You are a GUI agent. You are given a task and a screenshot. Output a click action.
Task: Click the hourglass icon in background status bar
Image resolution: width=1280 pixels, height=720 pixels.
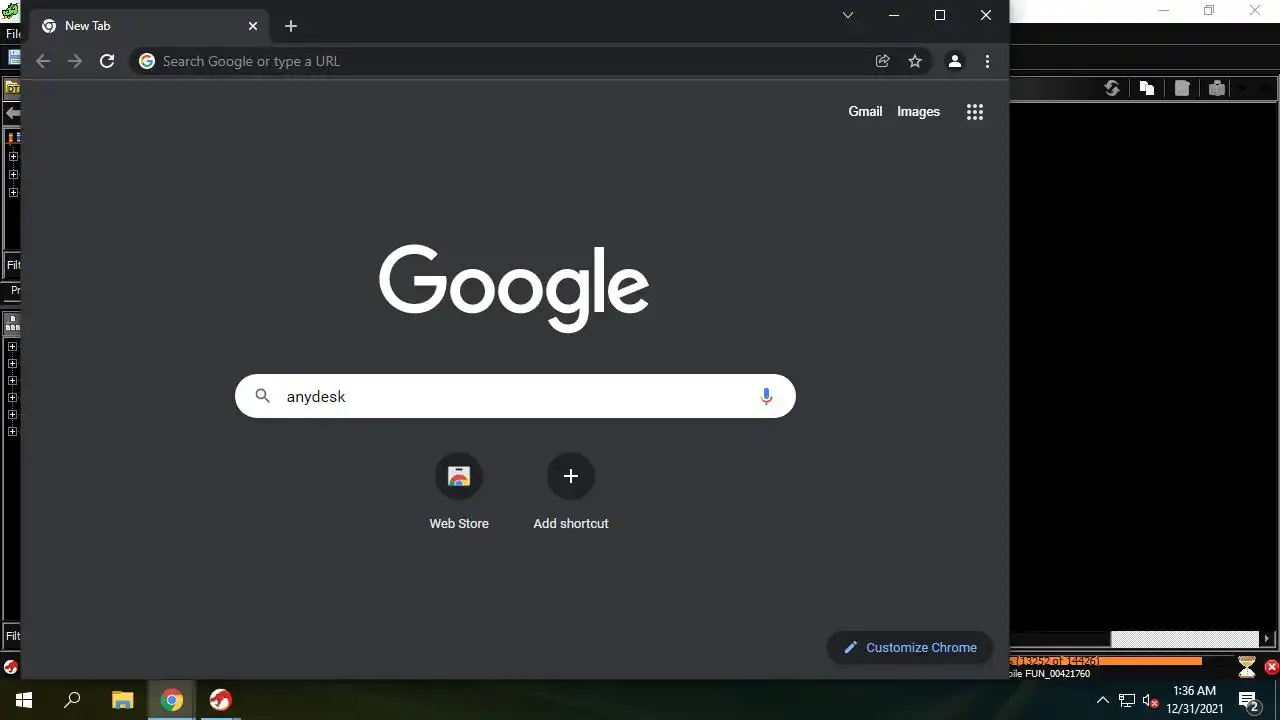coord(1246,666)
